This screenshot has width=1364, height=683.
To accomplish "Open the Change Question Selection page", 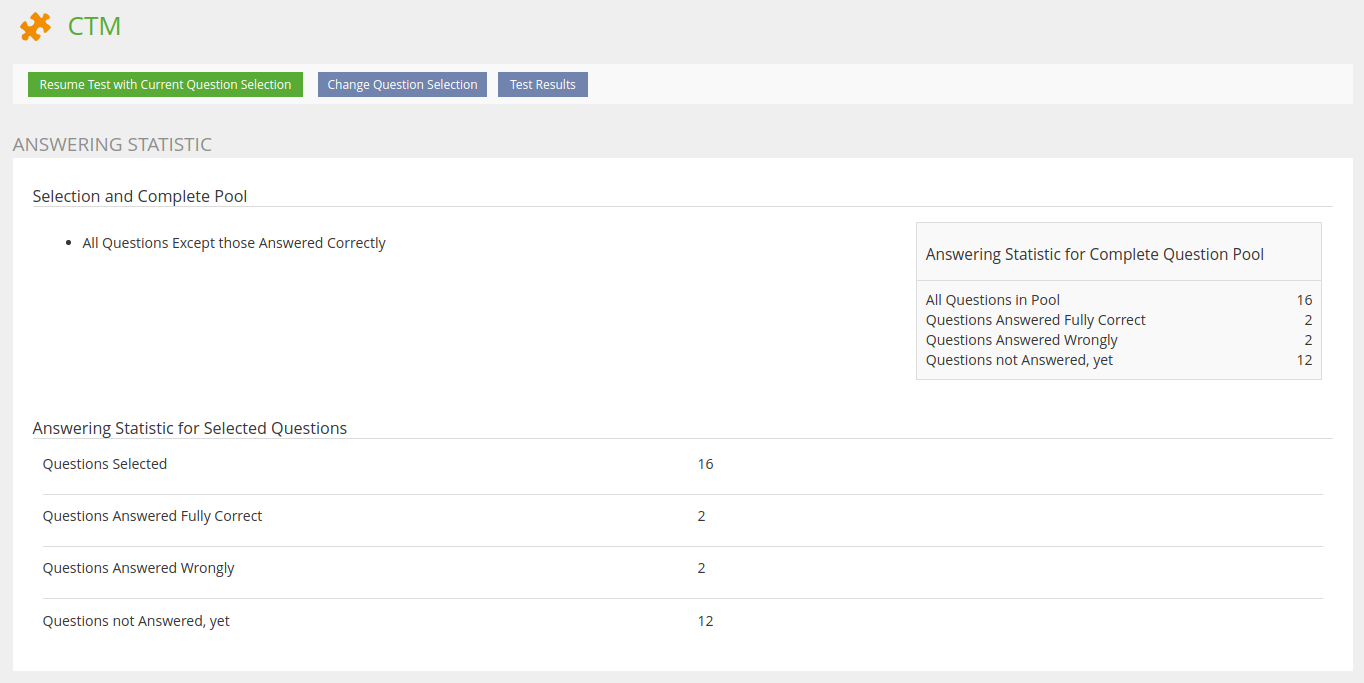I will pyautogui.click(x=402, y=85).
